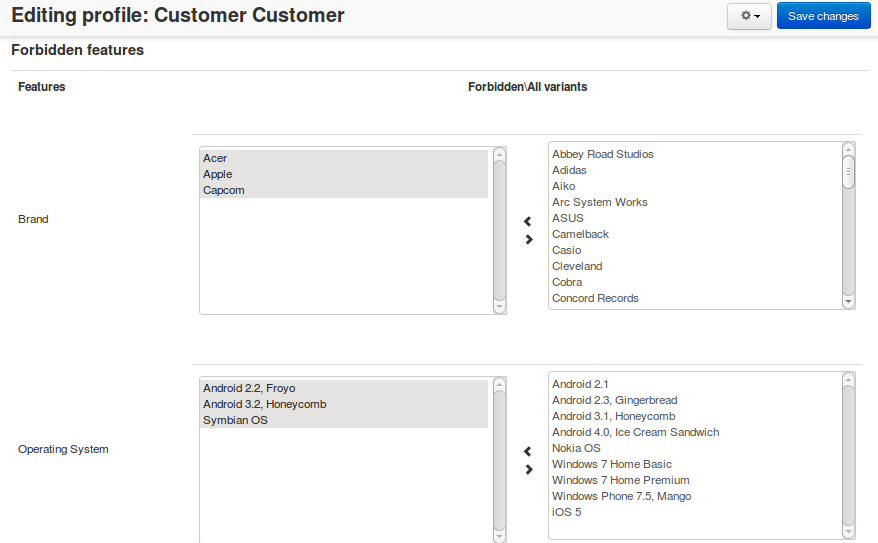Click left arrow to forbid Brand variant

tap(527, 222)
